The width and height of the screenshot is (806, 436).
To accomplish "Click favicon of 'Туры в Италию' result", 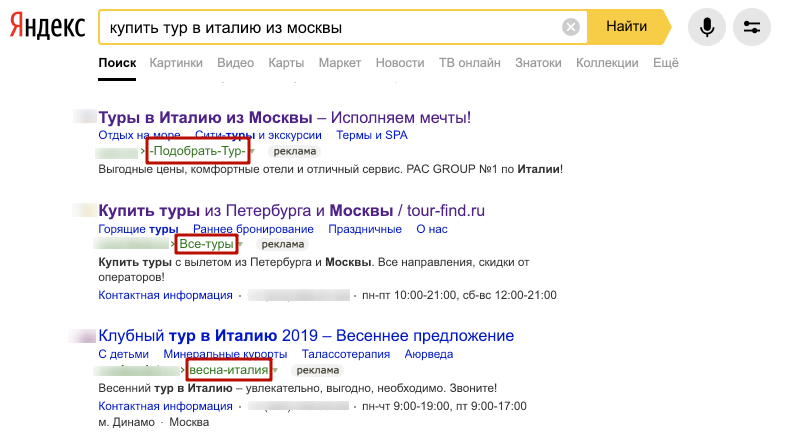I will [84, 116].
